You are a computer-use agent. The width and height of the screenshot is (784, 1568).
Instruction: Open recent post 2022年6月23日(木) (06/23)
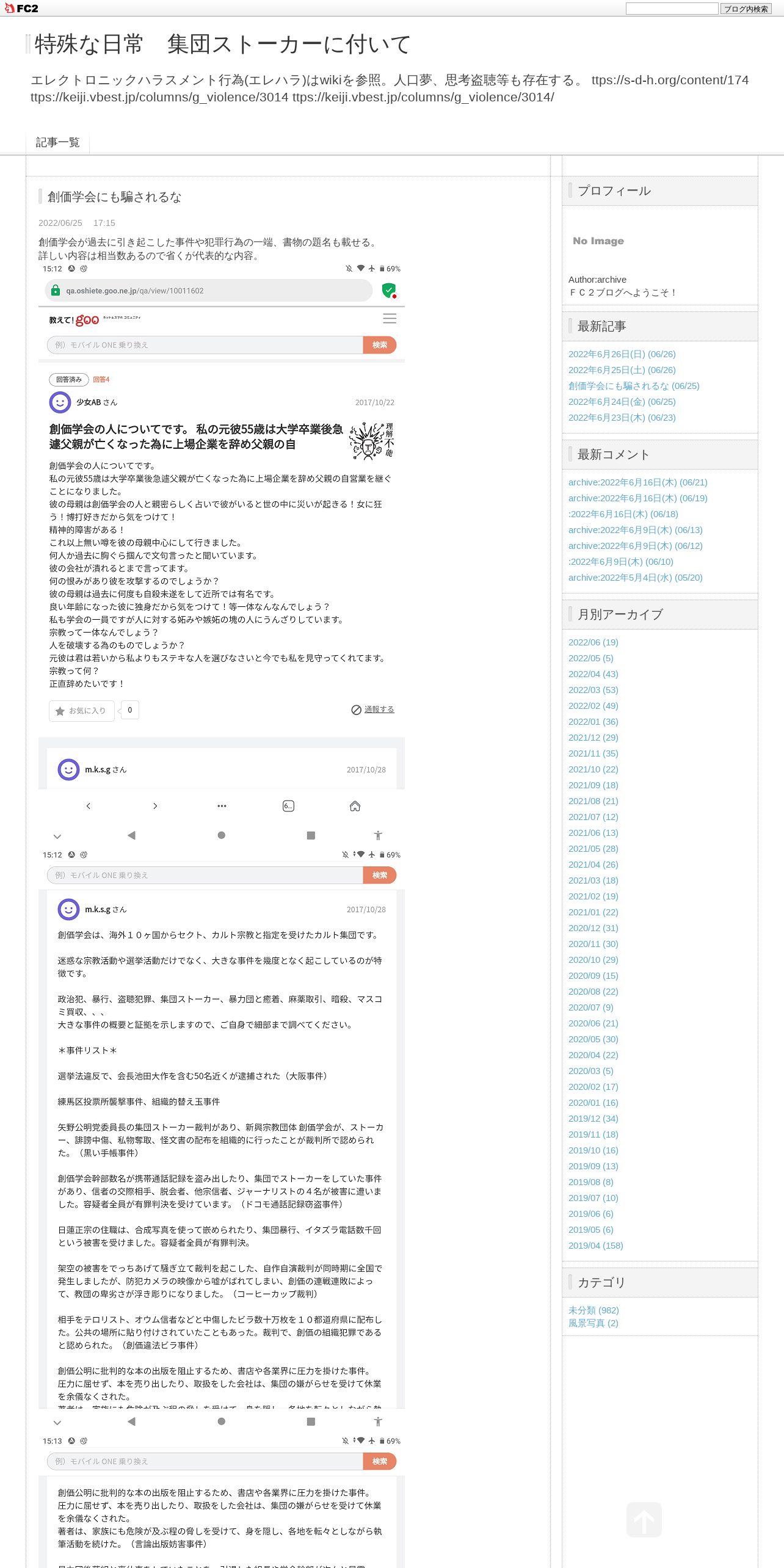pyautogui.click(x=622, y=418)
